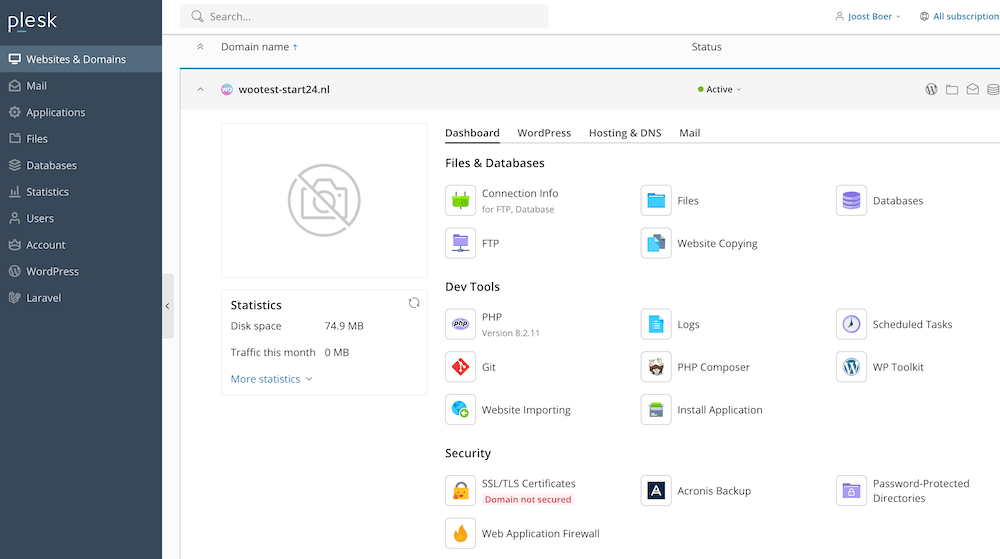Viewport: 1000px width, 559px height.
Task: Refresh the Statistics panel
Action: coord(414,303)
